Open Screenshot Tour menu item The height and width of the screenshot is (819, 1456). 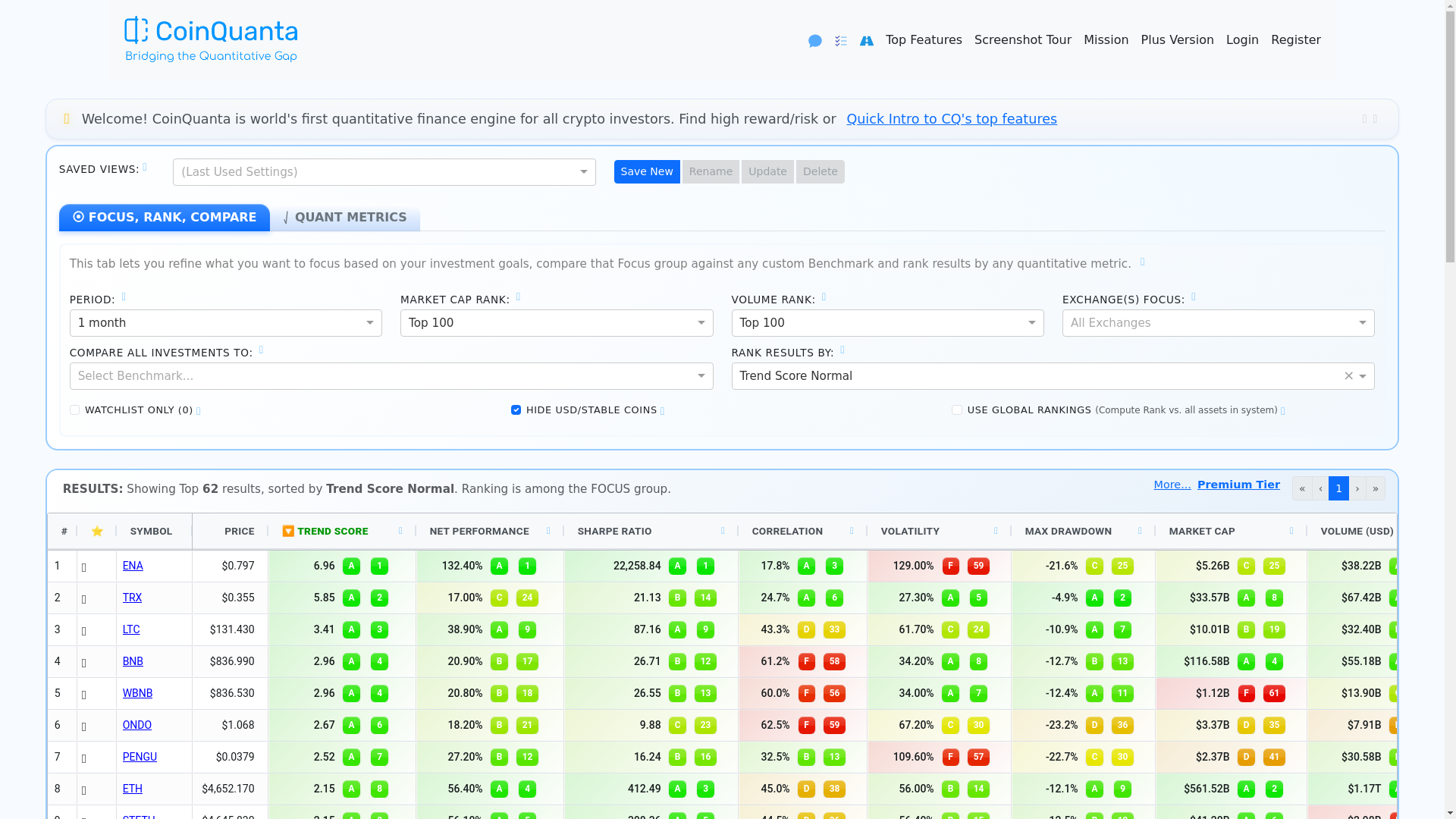[x=1023, y=40]
